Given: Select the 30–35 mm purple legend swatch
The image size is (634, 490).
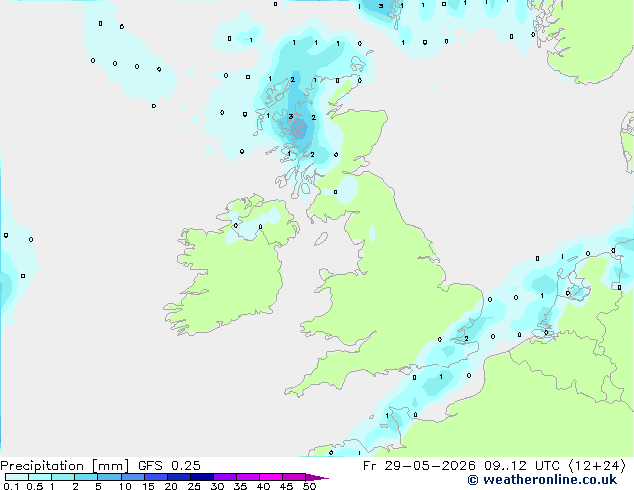Looking at the screenshot, I should pos(225,477).
